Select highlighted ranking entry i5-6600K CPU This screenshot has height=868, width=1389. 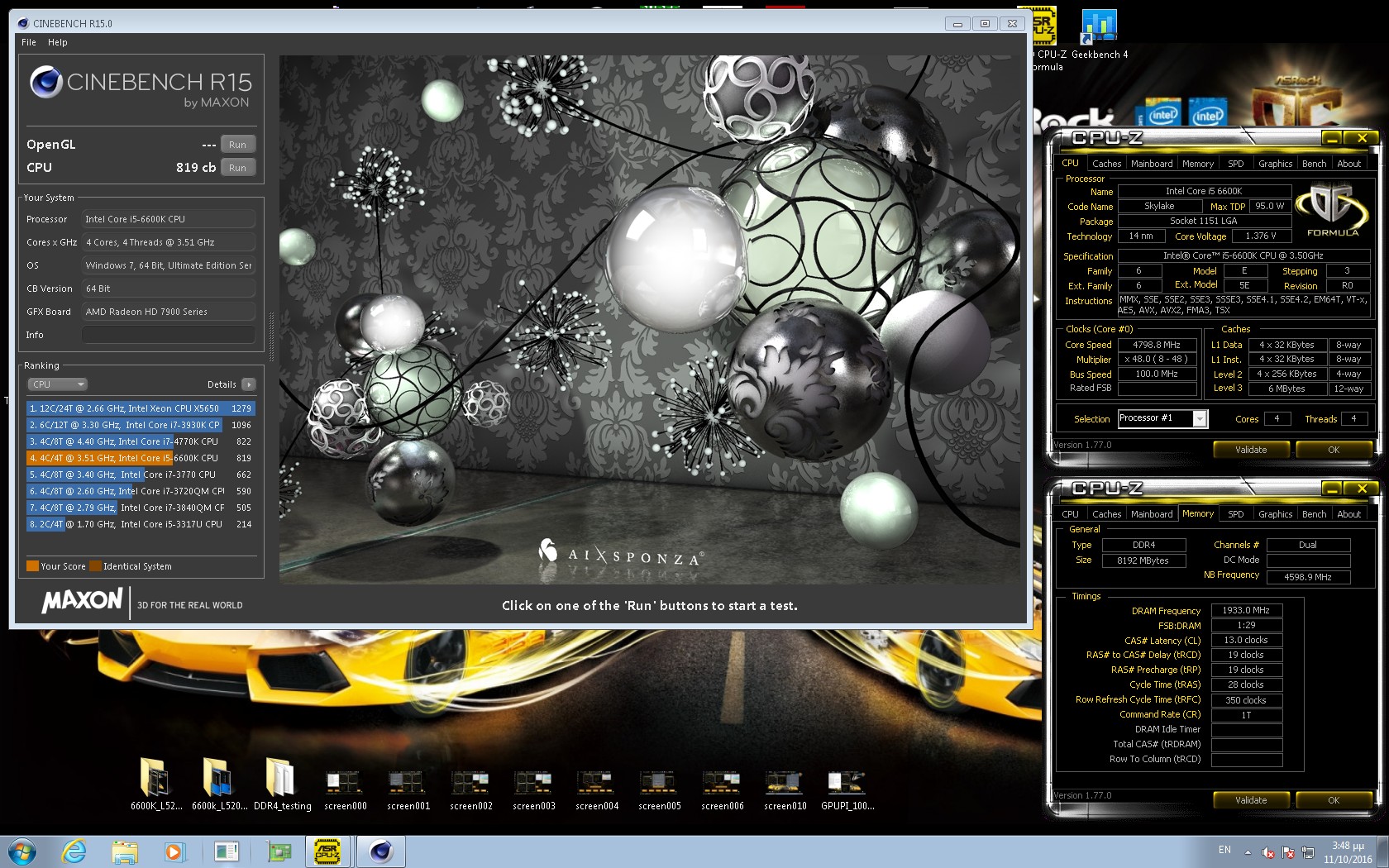click(141, 458)
